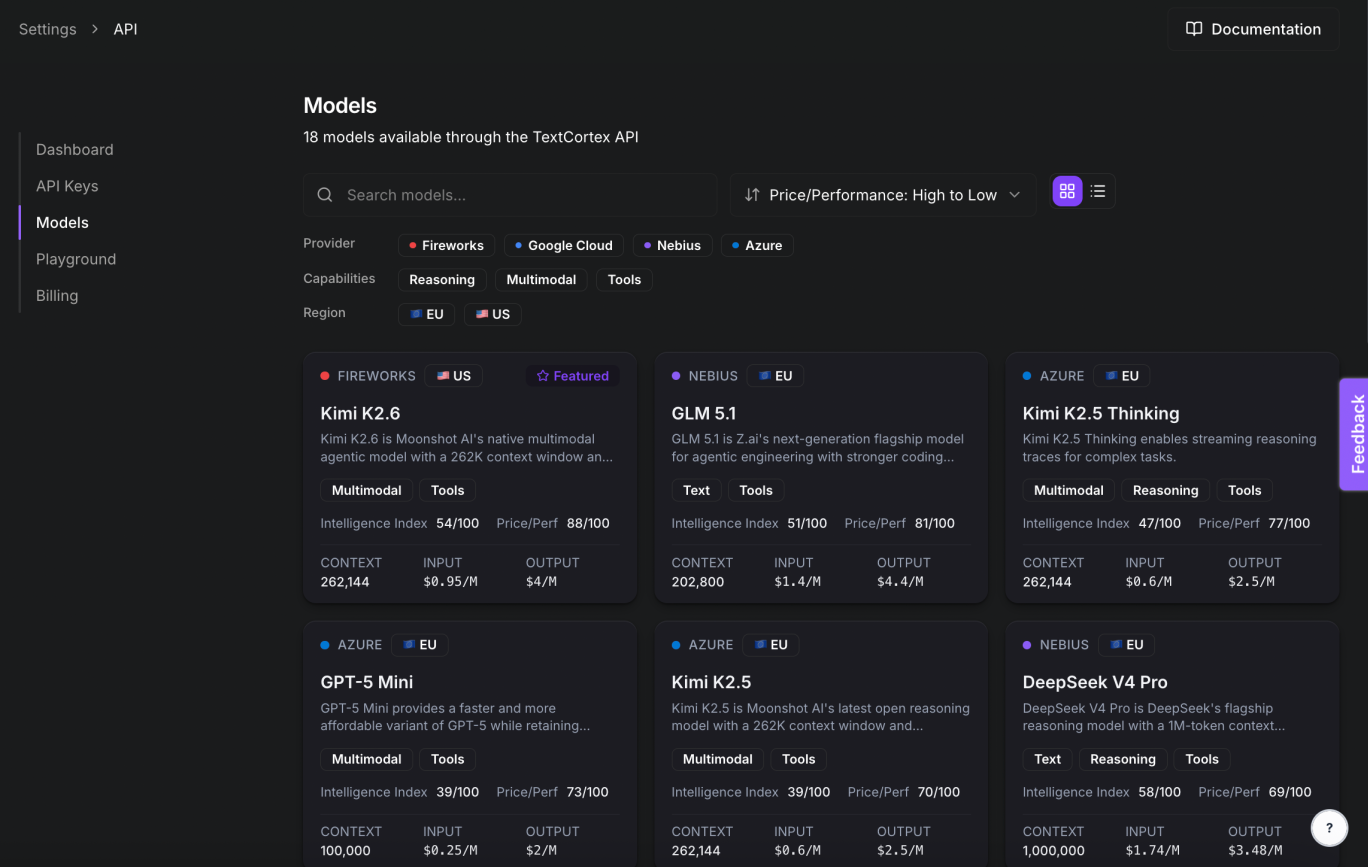Click the sort arrows icon

pyautogui.click(x=752, y=195)
